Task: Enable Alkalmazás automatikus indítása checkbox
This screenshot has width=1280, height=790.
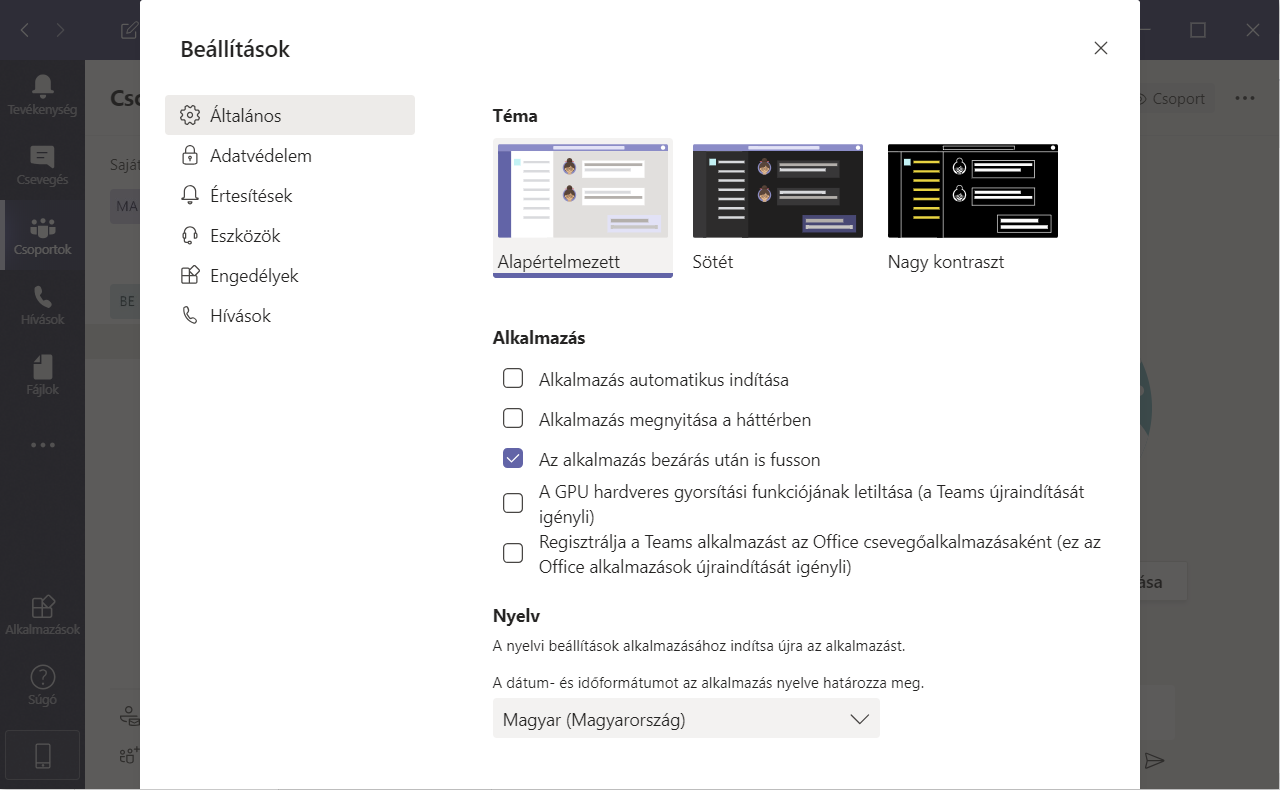Action: click(513, 379)
